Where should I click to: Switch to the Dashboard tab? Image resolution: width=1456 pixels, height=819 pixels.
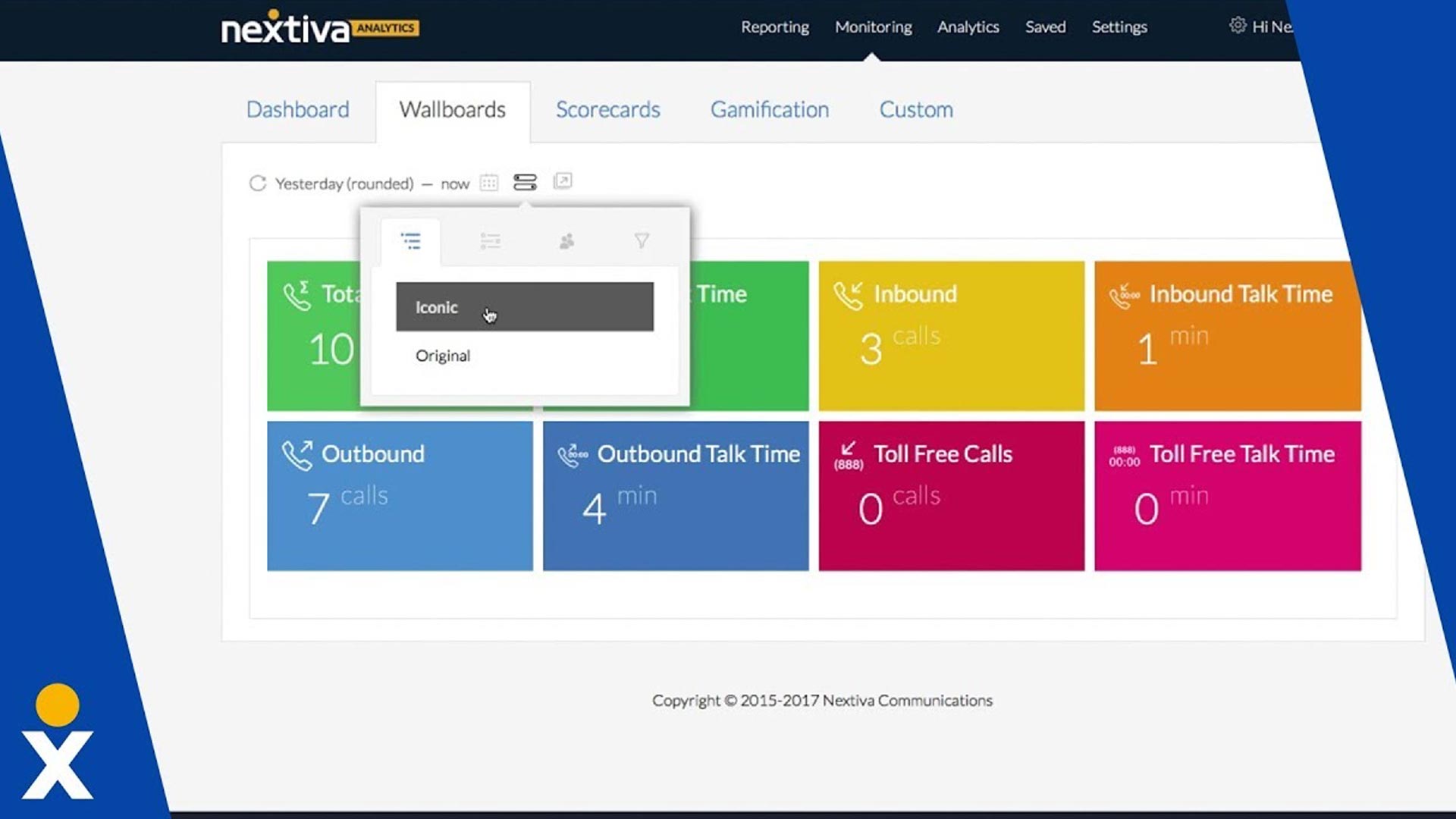click(x=298, y=110)
